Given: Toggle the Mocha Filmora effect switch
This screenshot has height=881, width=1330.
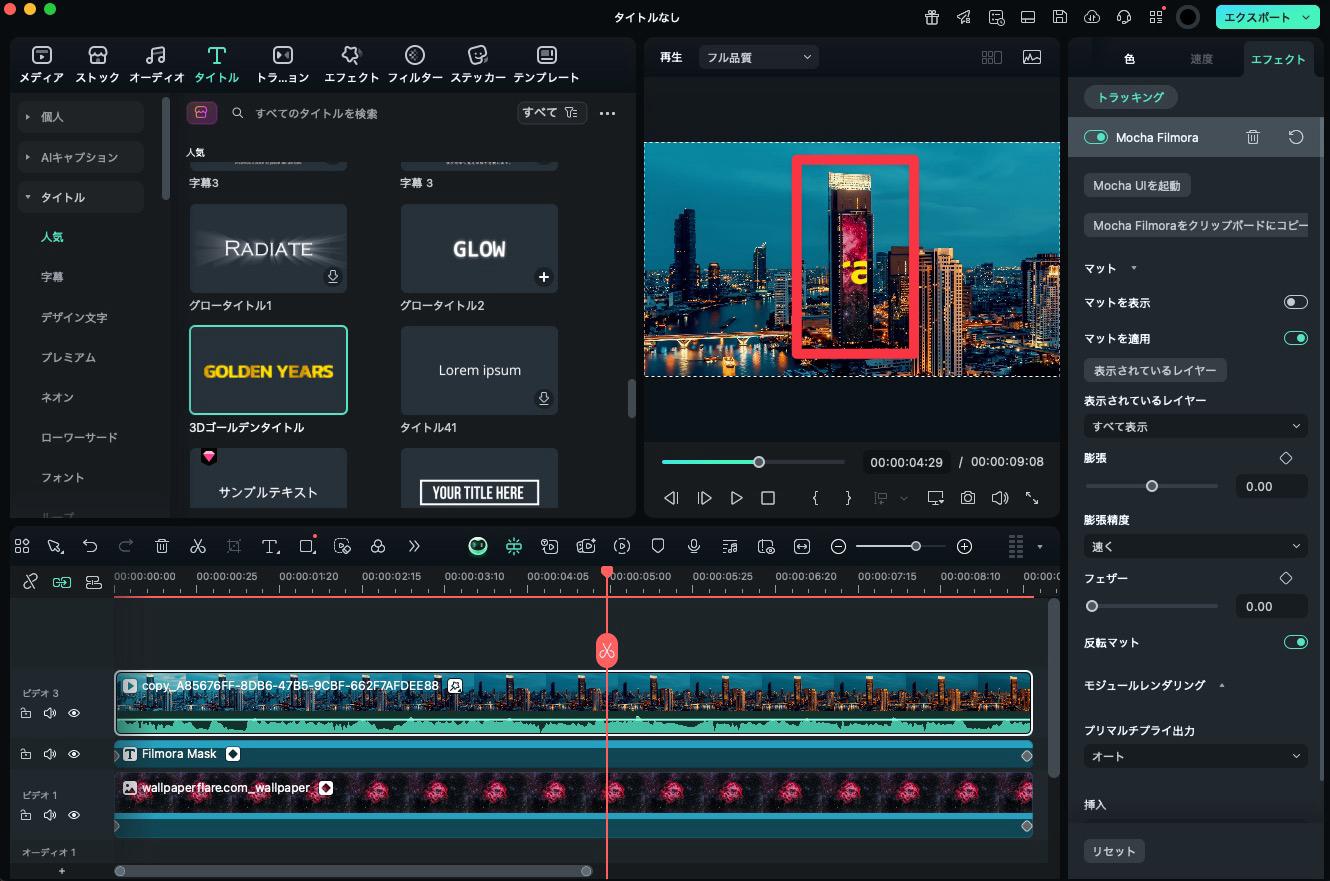Looking at the screenshot, I should pos(1096,137).
